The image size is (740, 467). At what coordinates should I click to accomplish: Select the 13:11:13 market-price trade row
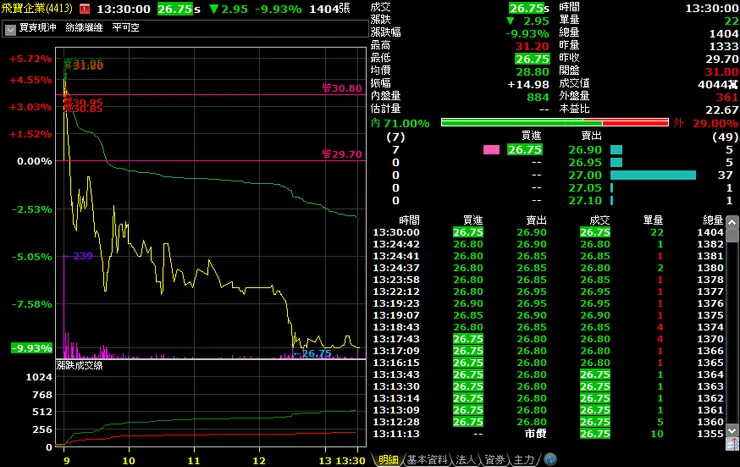[x=548, y=434]
